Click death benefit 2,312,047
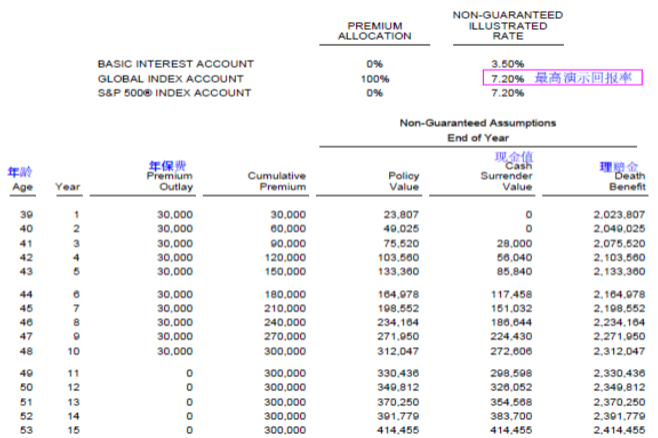Screen dimensions: 658x438 [x=619, y=352]
